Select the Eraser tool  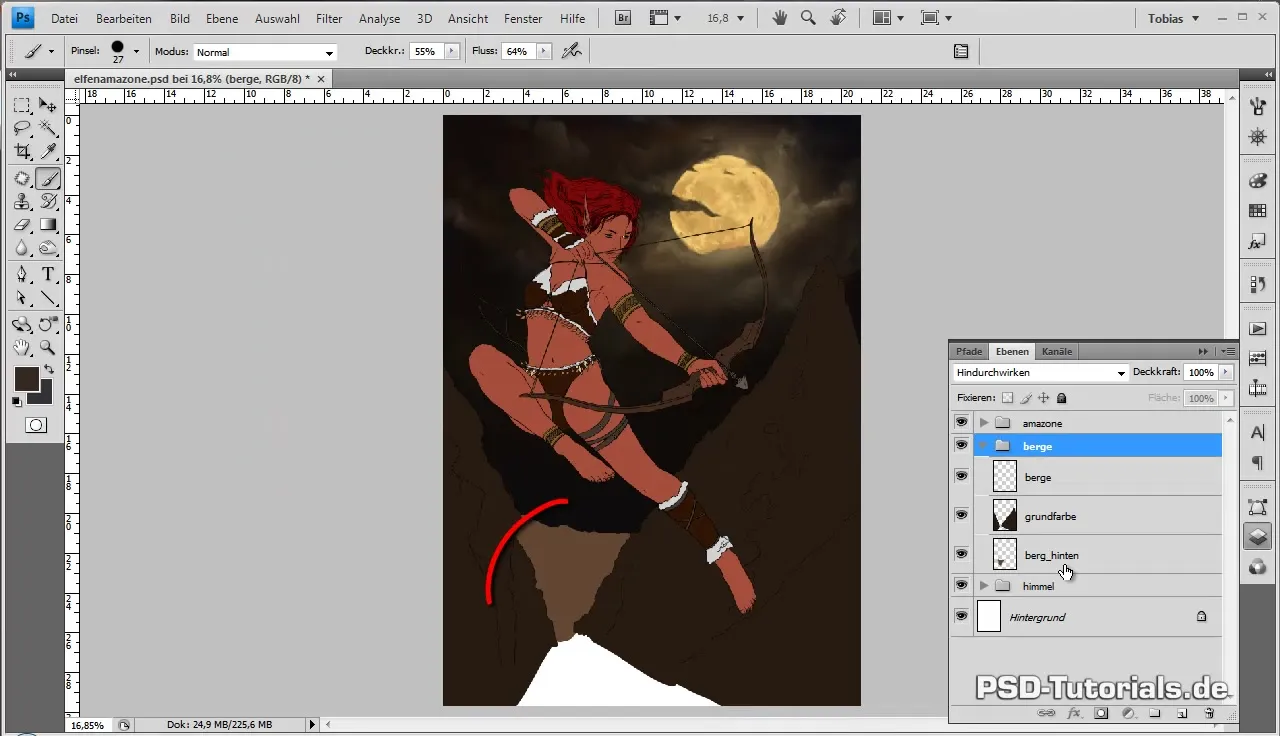tap(22, 225)
